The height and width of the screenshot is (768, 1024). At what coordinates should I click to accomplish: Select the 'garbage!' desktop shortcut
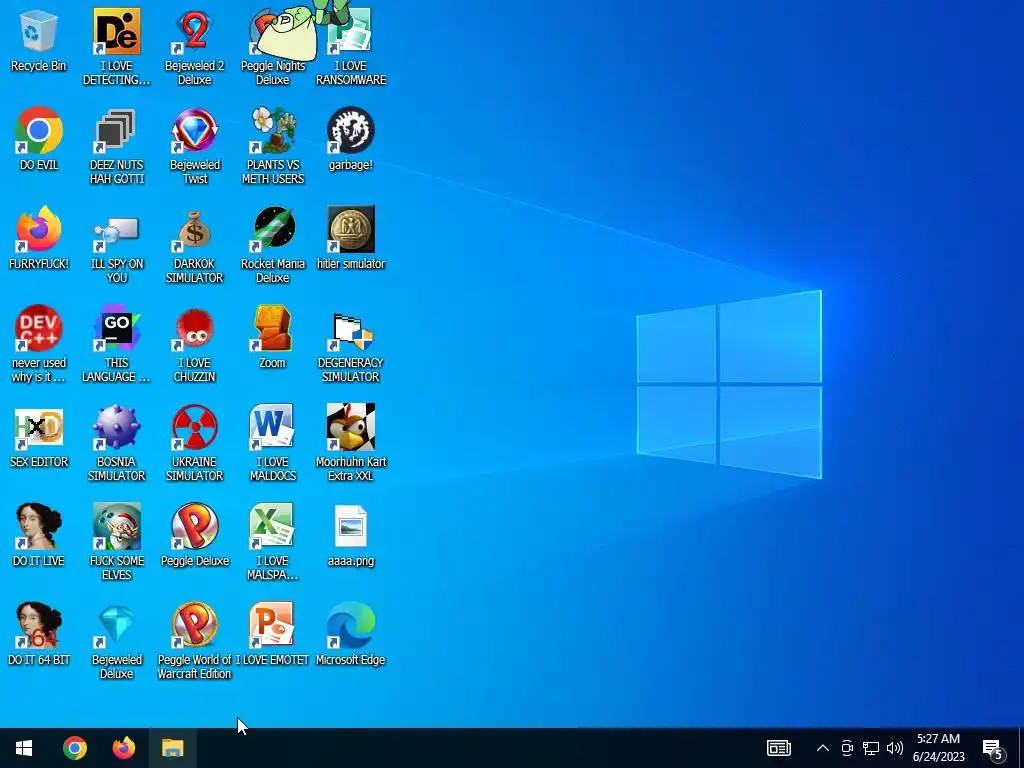[x=351, y=138]
